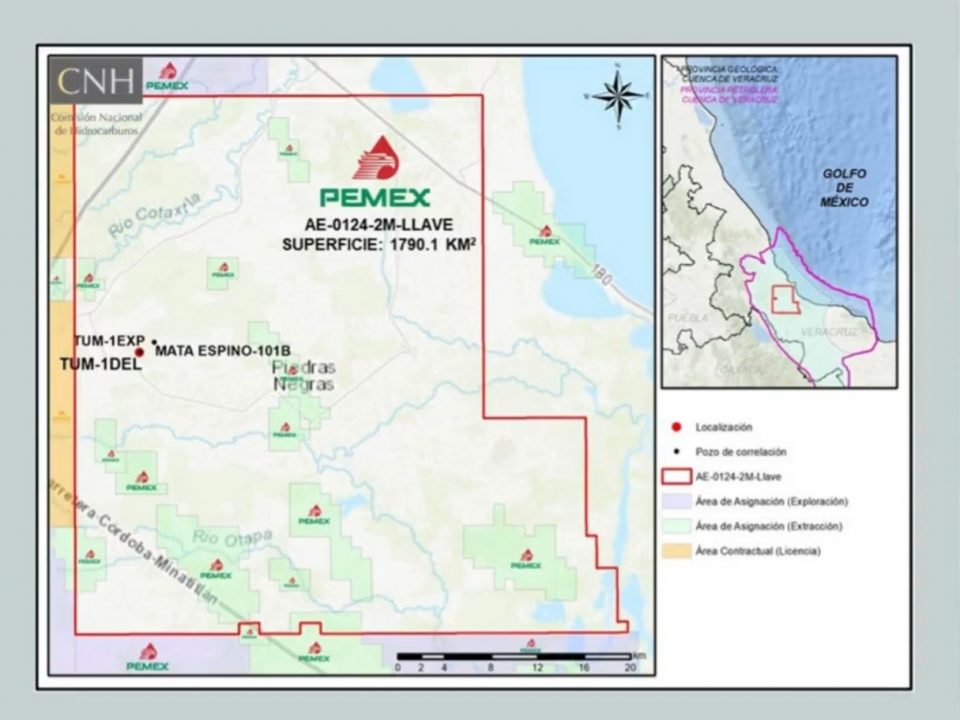The width and height of the screenshot is (960, 720).
Task: Click the large PEMEX eagle logo above AE-0124-2M-LLAVE
Action: (375, 171)
